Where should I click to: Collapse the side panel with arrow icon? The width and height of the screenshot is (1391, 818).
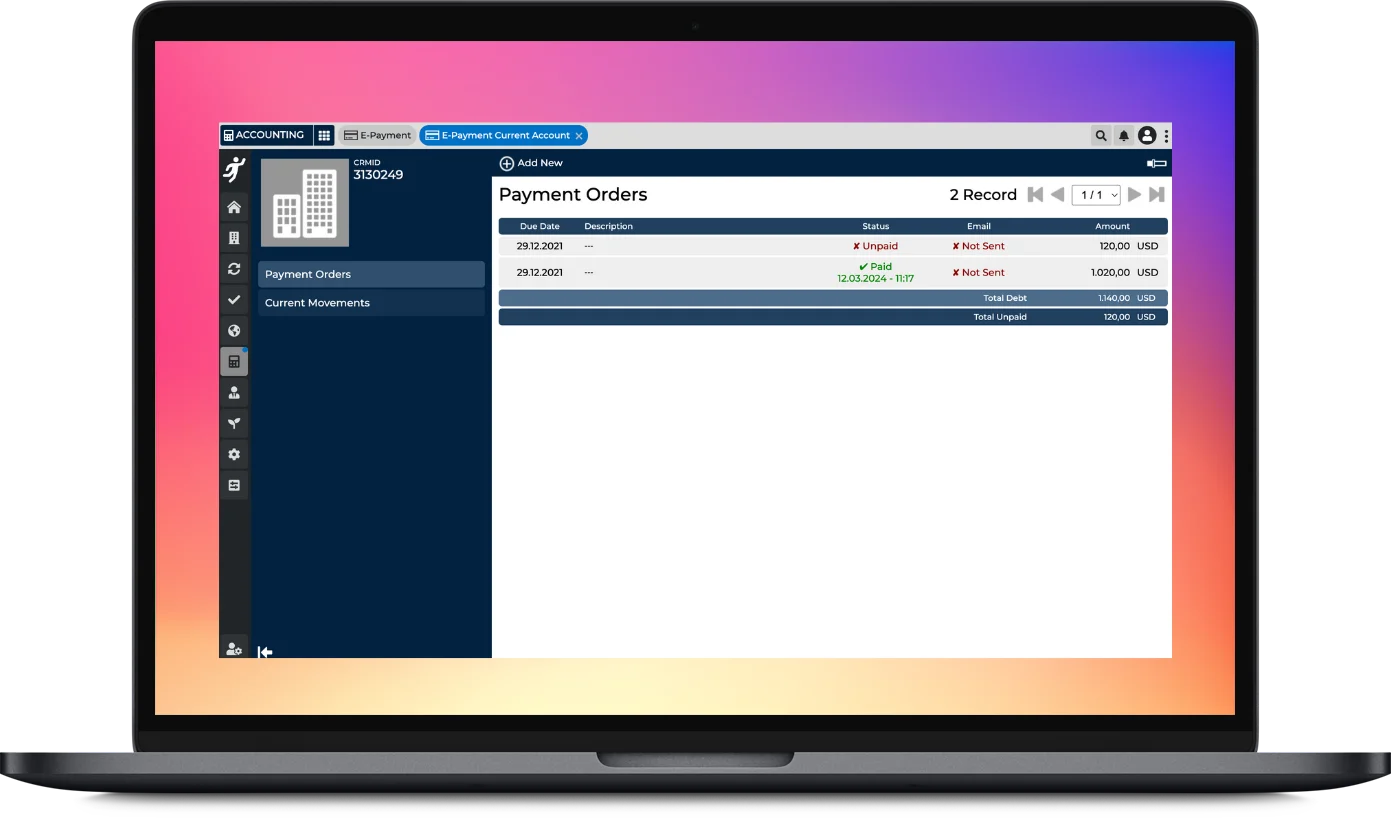coord(265,652)
